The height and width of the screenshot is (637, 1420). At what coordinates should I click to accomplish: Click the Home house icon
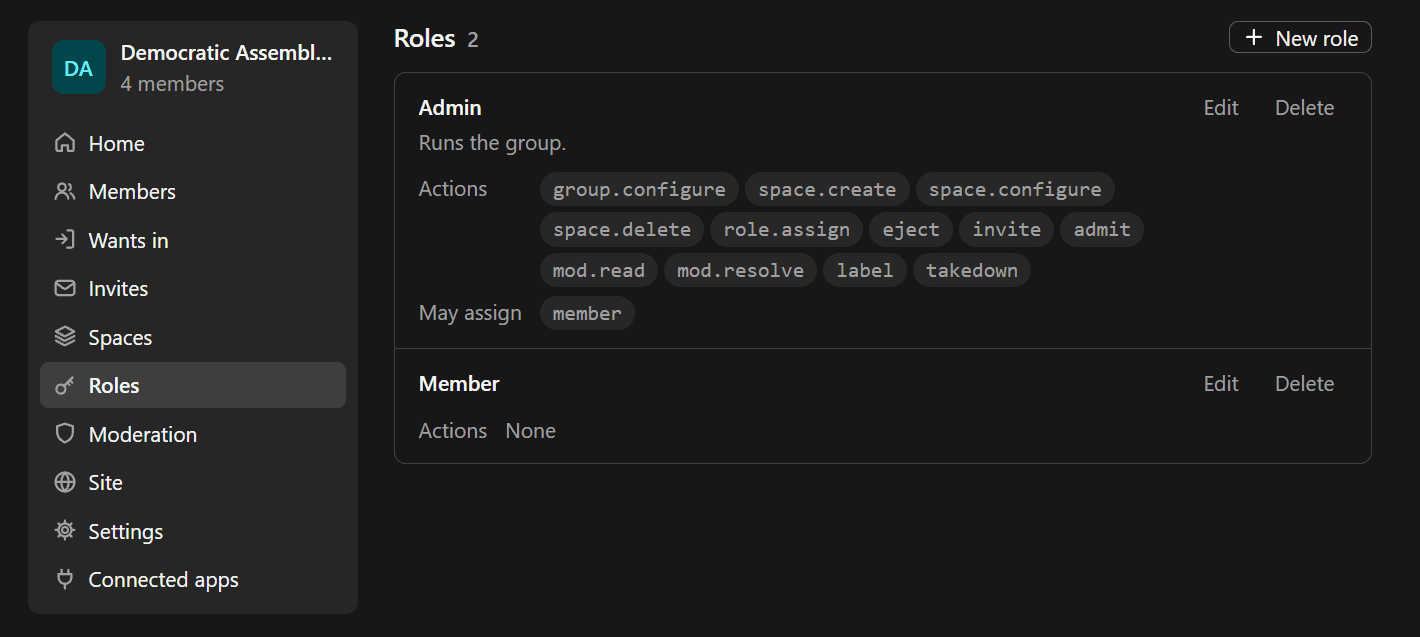point(65,143)
